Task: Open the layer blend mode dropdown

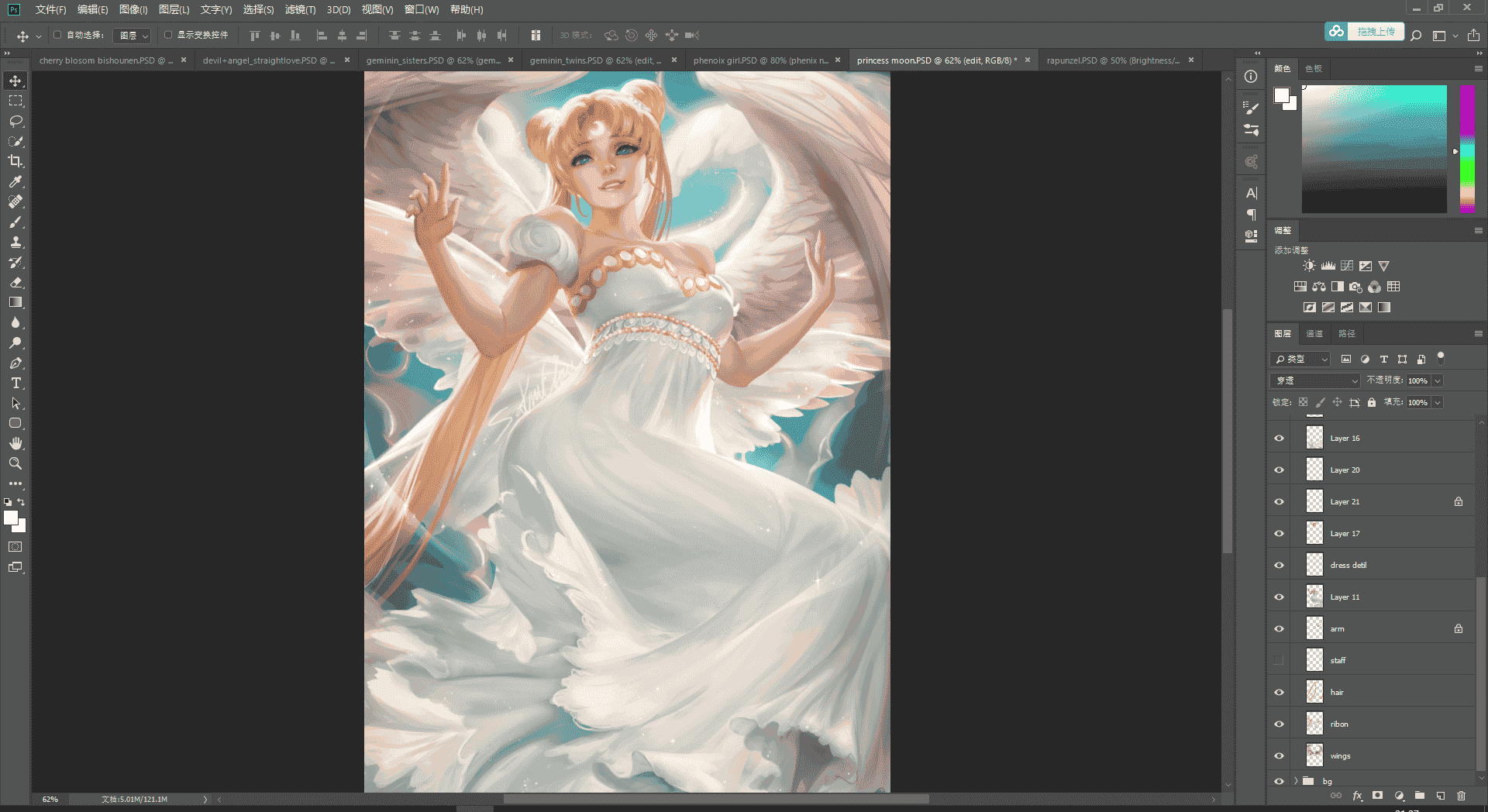Action: 1315,380
